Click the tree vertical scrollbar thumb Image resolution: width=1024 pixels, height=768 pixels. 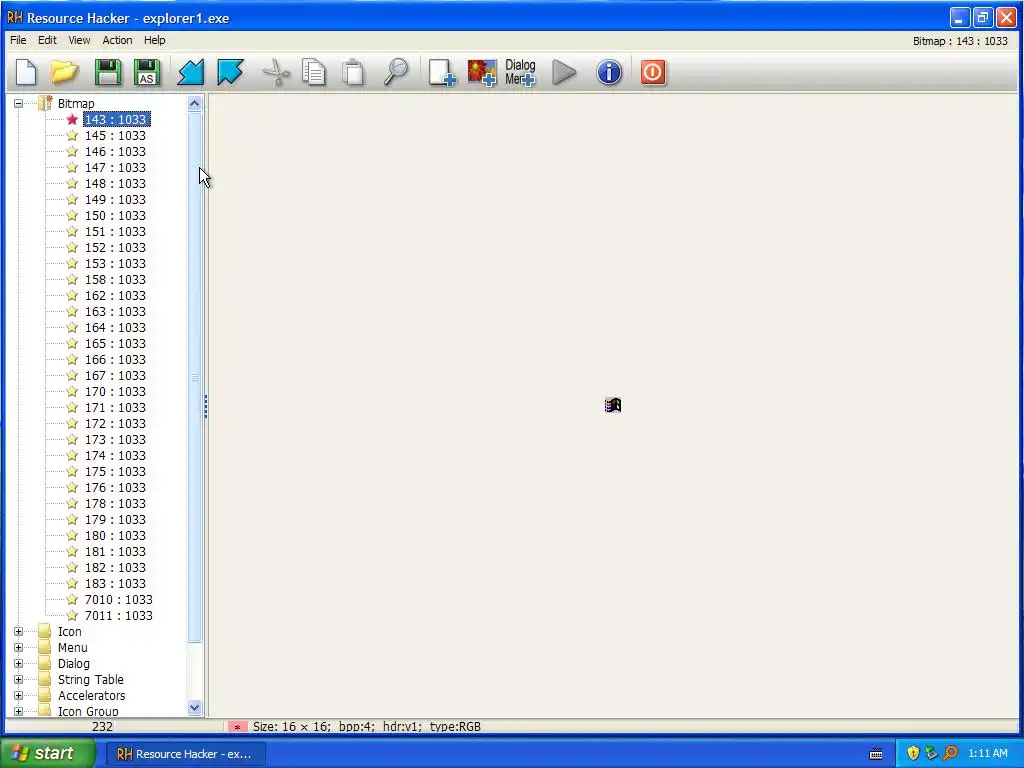(195, 377)
